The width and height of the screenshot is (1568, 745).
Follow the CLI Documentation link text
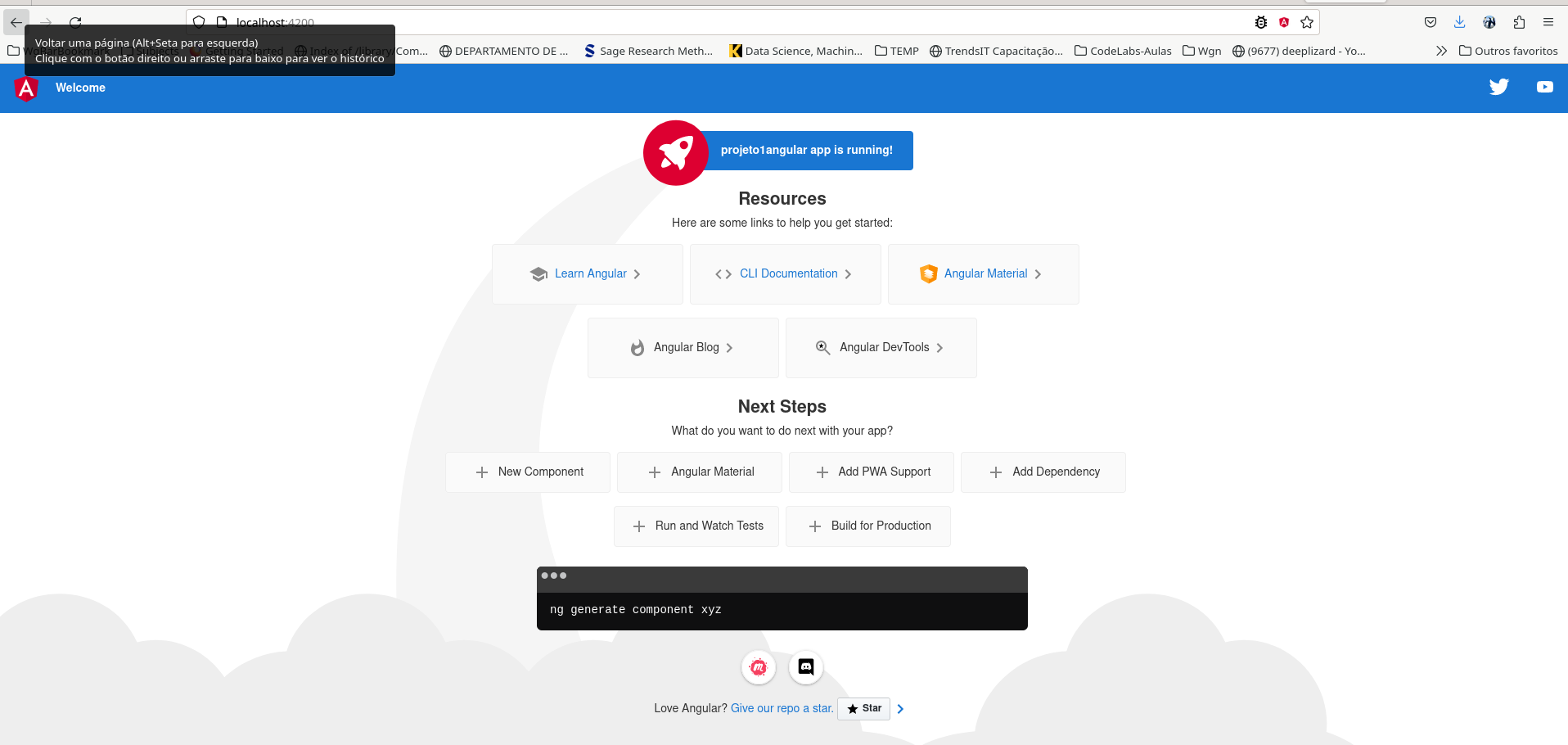coord(789,274)
